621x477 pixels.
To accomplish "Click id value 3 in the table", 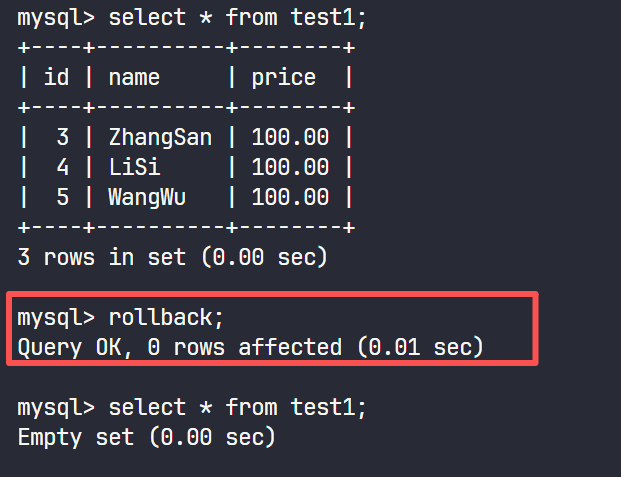I will [x=62, y=137].
